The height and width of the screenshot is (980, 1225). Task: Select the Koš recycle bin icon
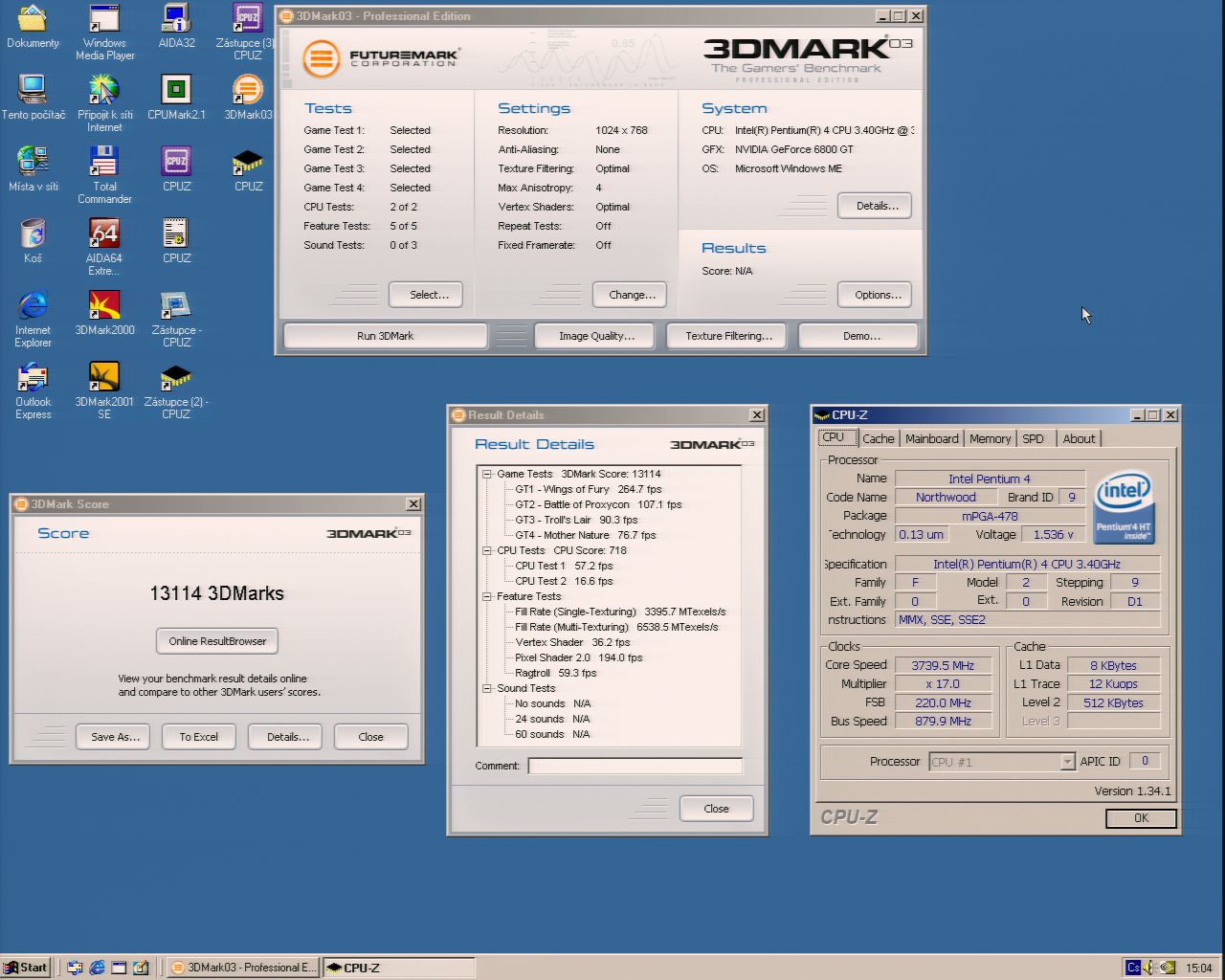coord(33,241)
